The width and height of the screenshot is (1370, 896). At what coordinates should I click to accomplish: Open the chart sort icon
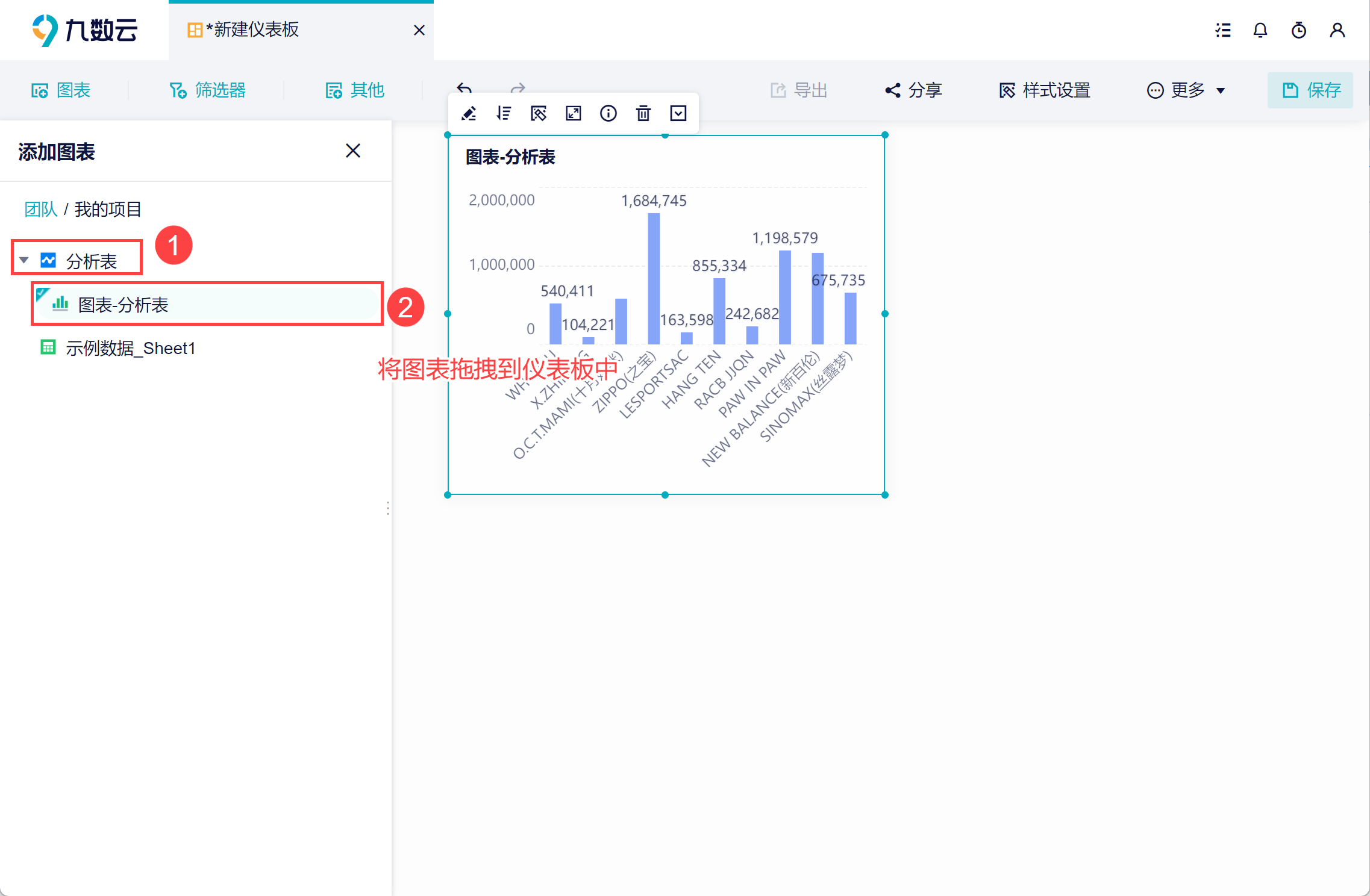pos(504,113)
